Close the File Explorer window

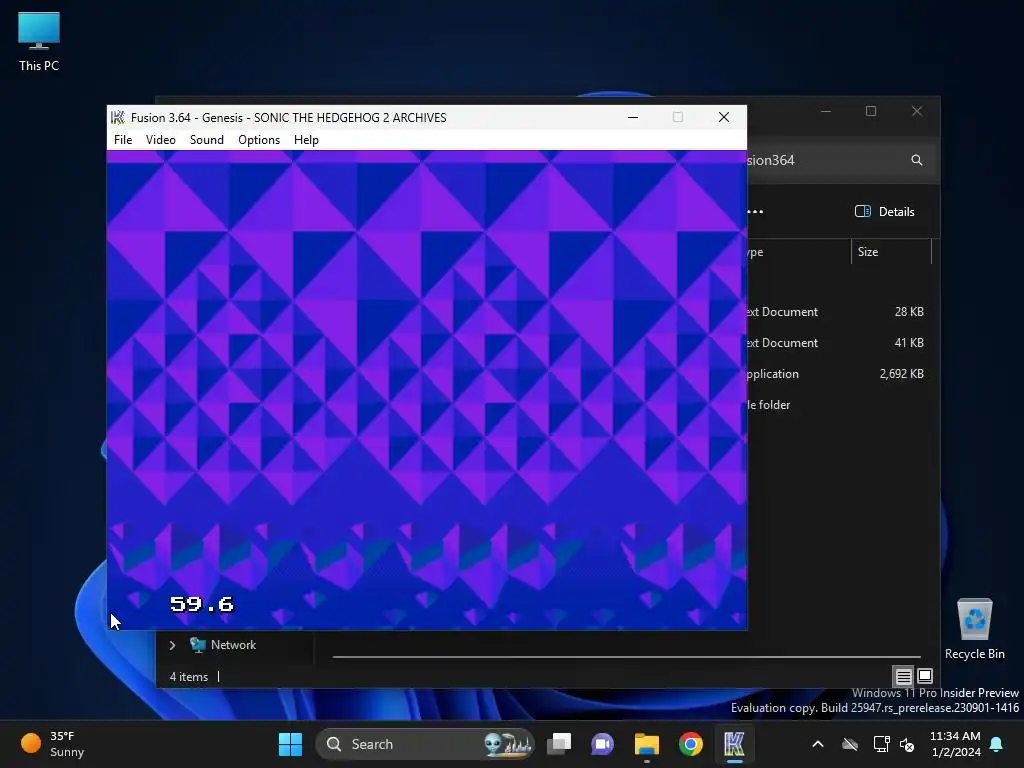(x=917, y=112)
